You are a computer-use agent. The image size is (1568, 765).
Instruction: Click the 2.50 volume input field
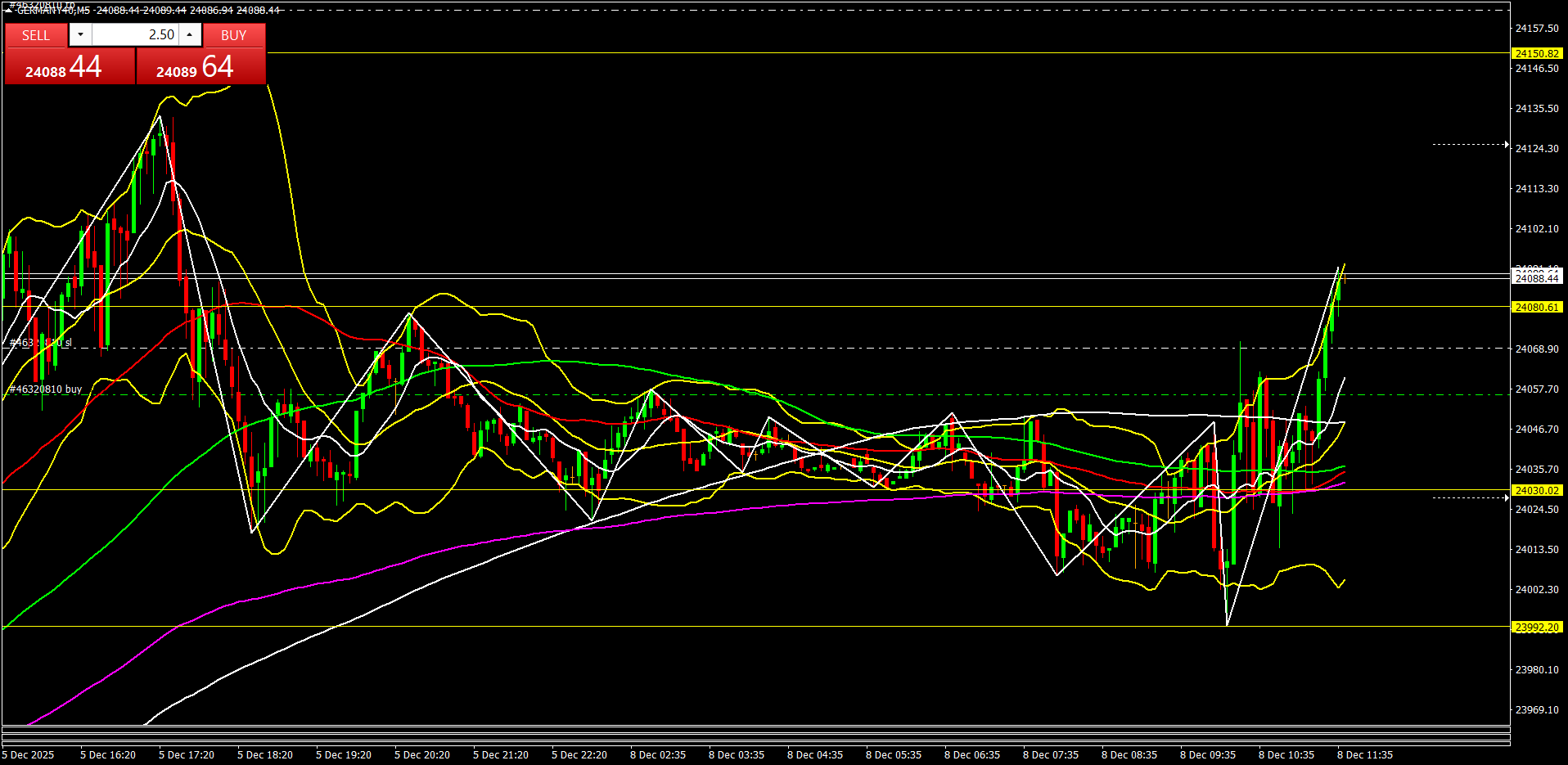pyautogui.click(x=135, y=34)
